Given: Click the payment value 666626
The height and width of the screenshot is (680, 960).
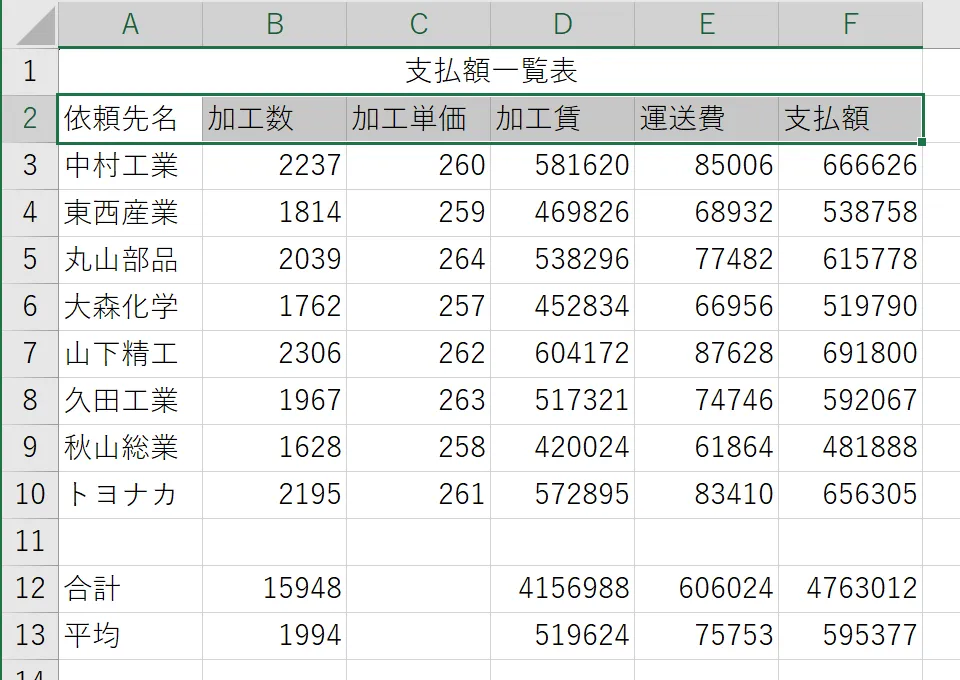Looking at the screenshot, I should (x=850, y=165).
